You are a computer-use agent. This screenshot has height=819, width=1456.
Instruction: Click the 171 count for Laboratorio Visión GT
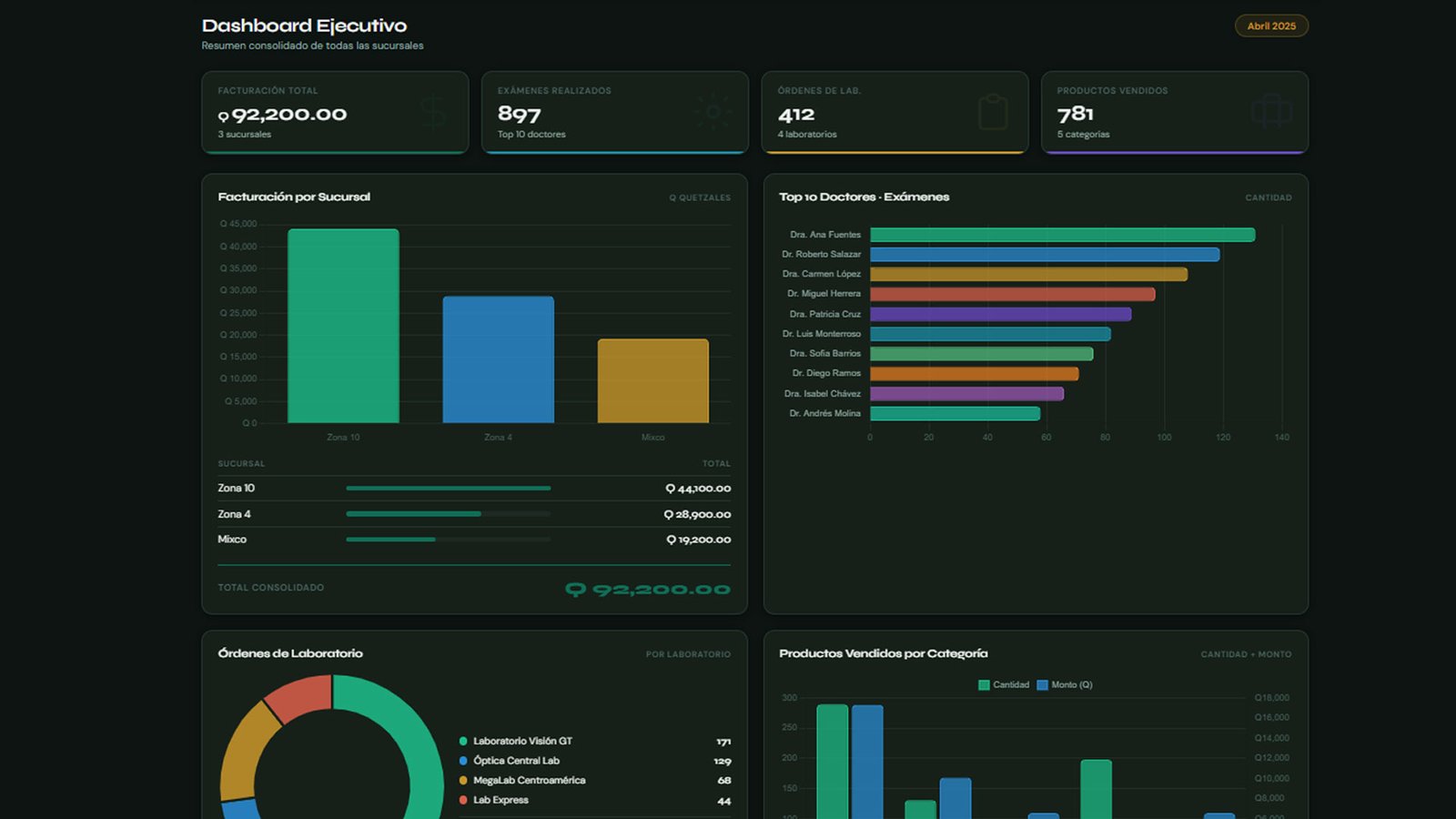pos(723,742)
